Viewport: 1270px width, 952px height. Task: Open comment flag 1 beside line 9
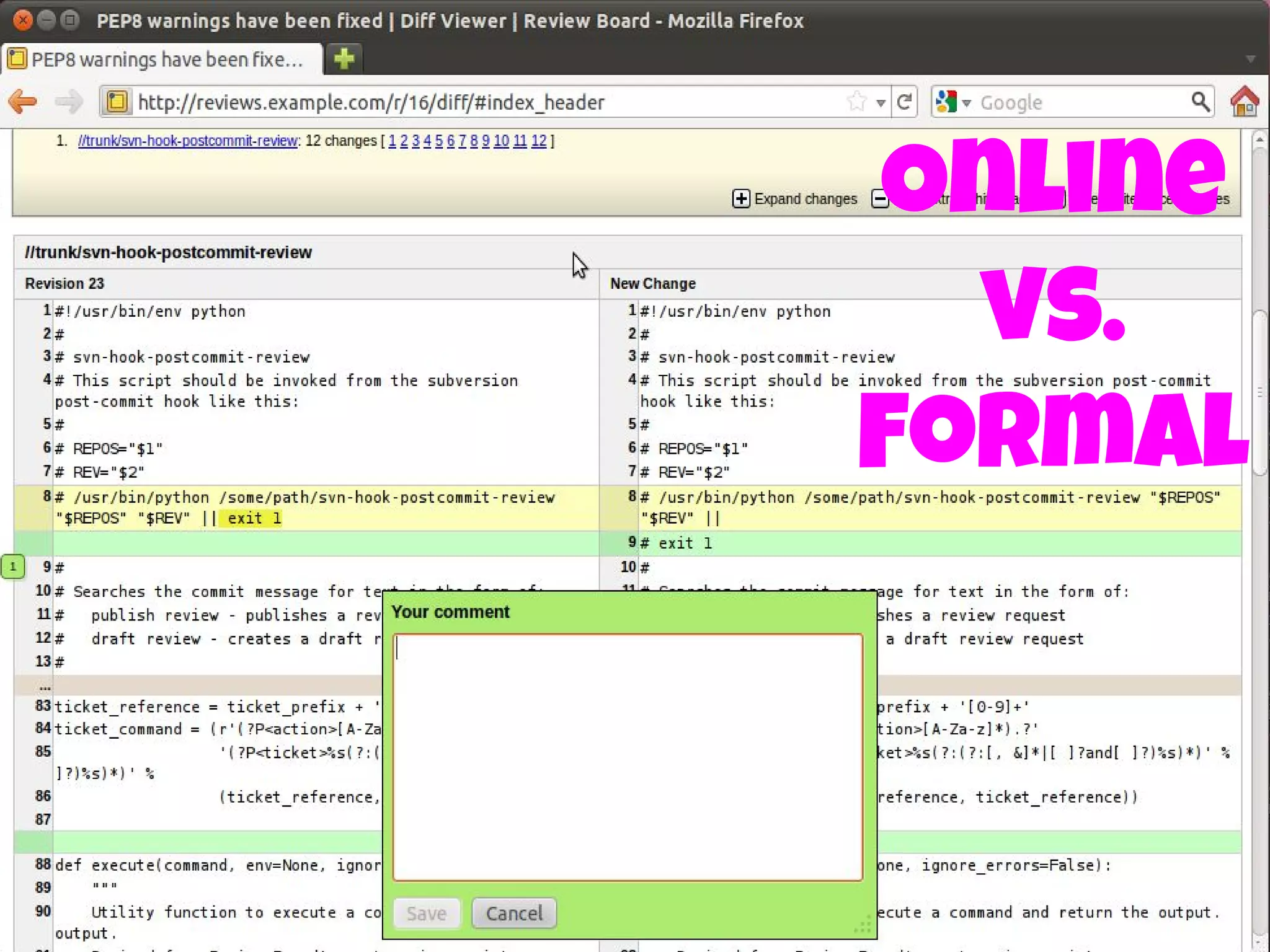(x=13, y=566)
